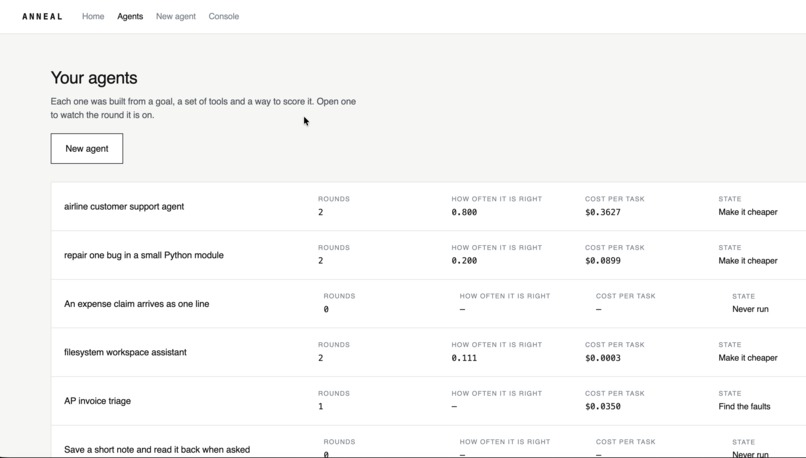This screenshot has height=458, width=806.
Task: Open repair one bug in a small Python module
Action: 144,255
